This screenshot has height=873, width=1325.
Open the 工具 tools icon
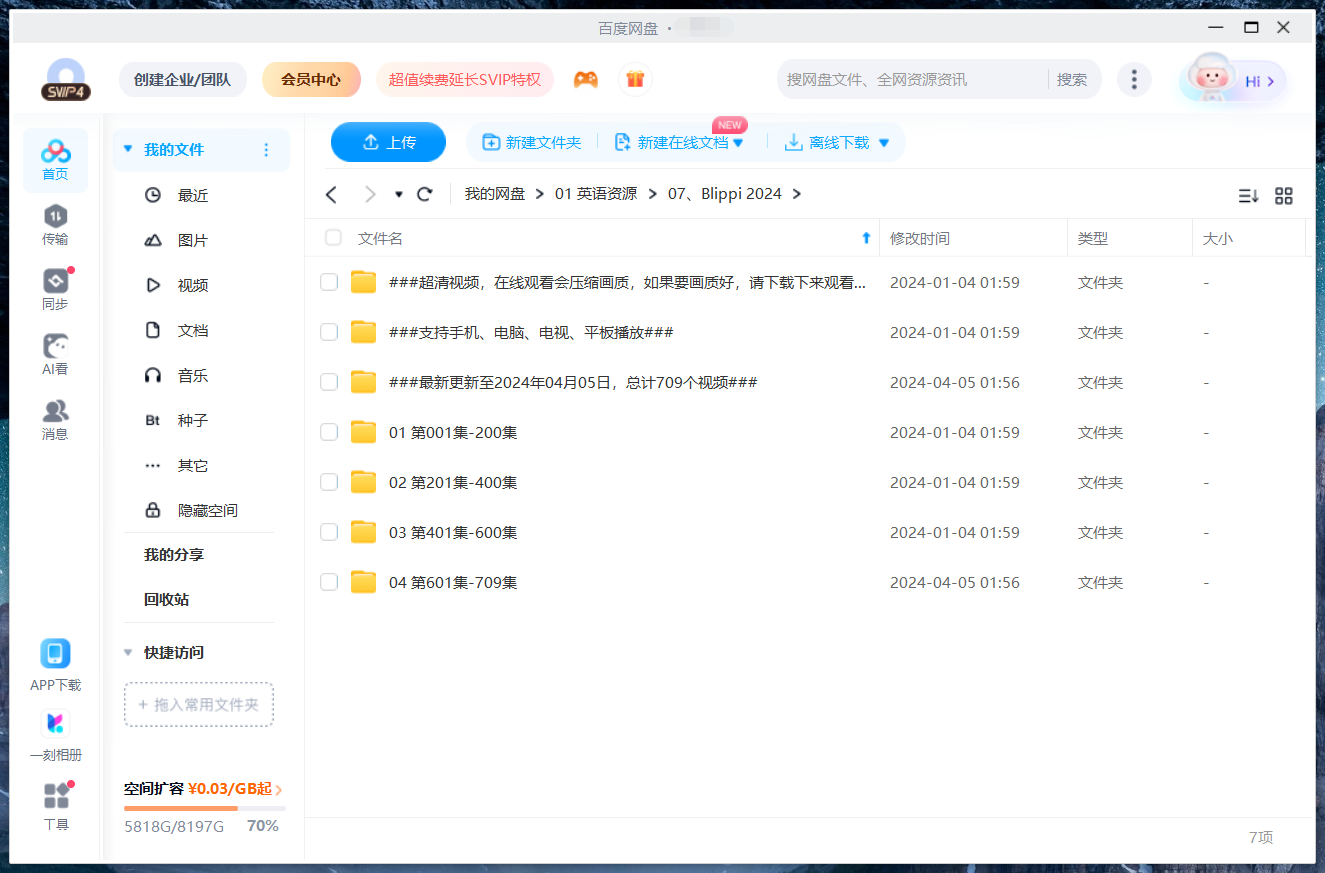click(56, 806)
